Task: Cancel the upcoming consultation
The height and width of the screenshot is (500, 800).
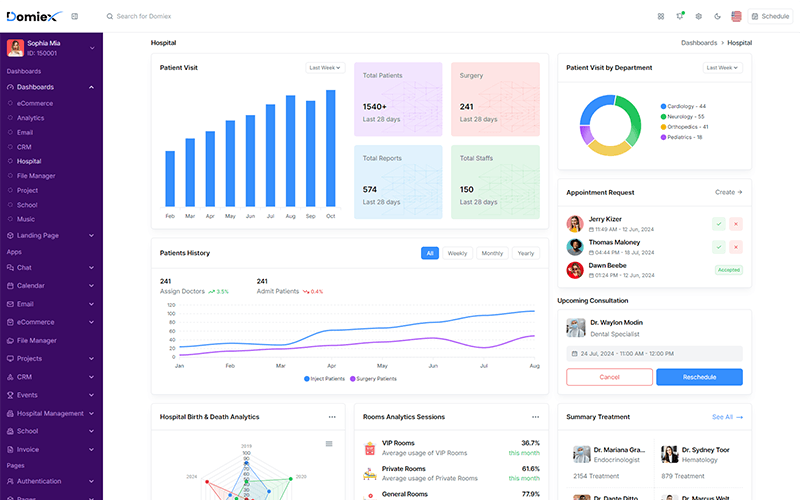Action: pos(609,377)
